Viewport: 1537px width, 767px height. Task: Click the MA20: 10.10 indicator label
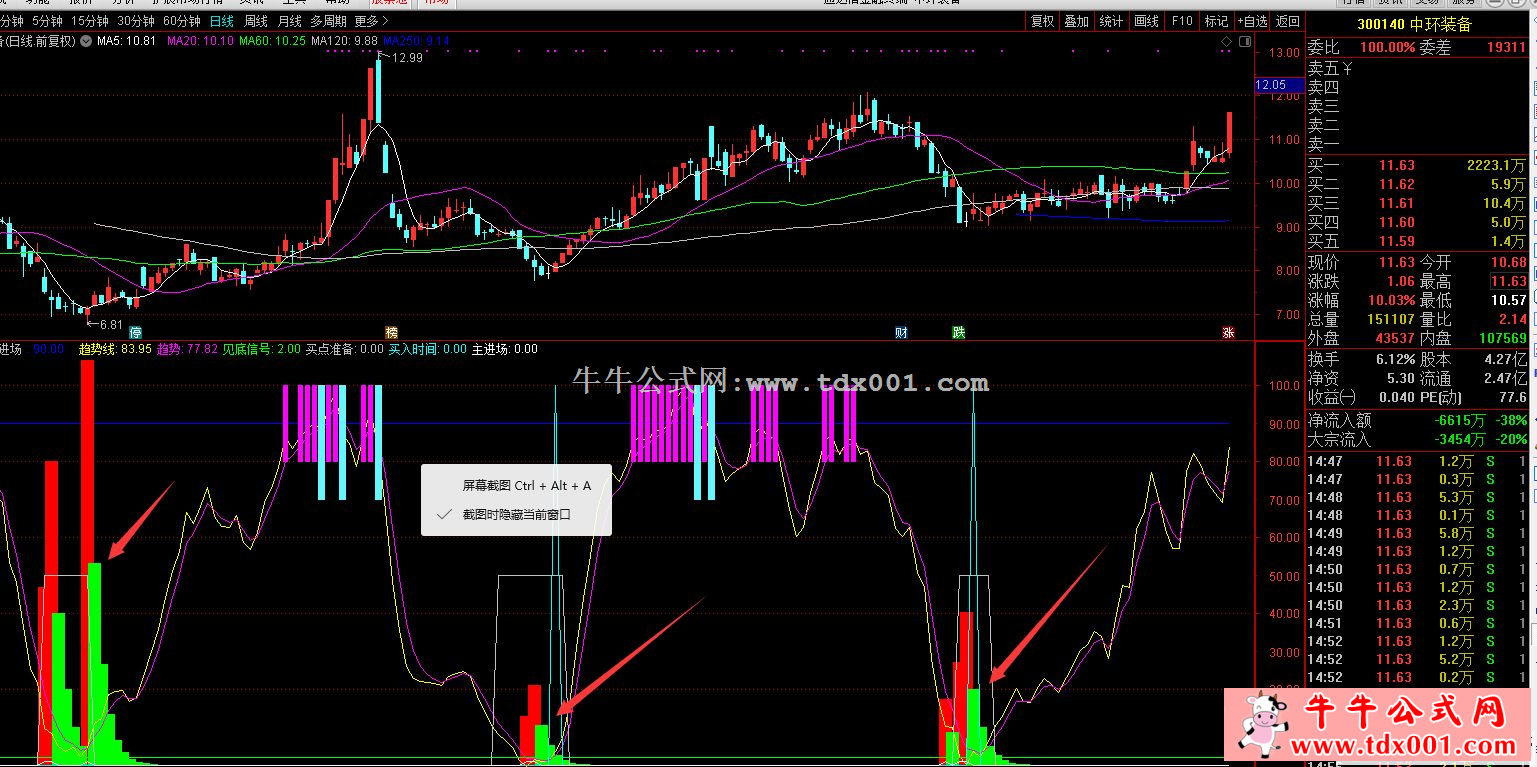[x=201, y=41]
